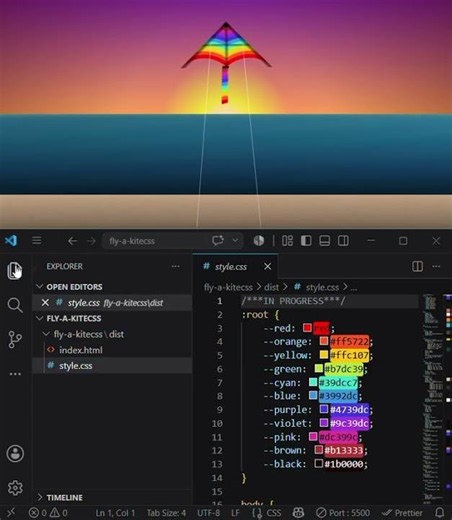Open color picker for --black #1b0000 swatch
Screen dimensions: 452x520
click(318, 463)
